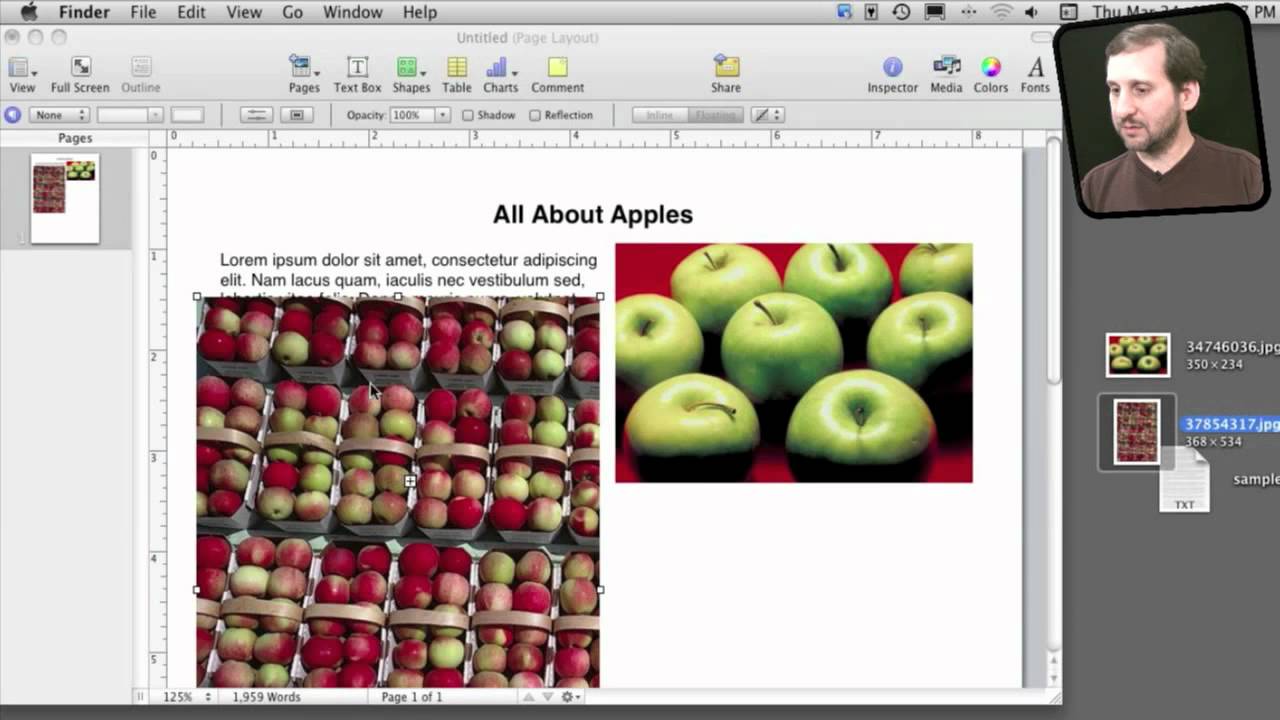Open the Finder menu

pos(84,12)
